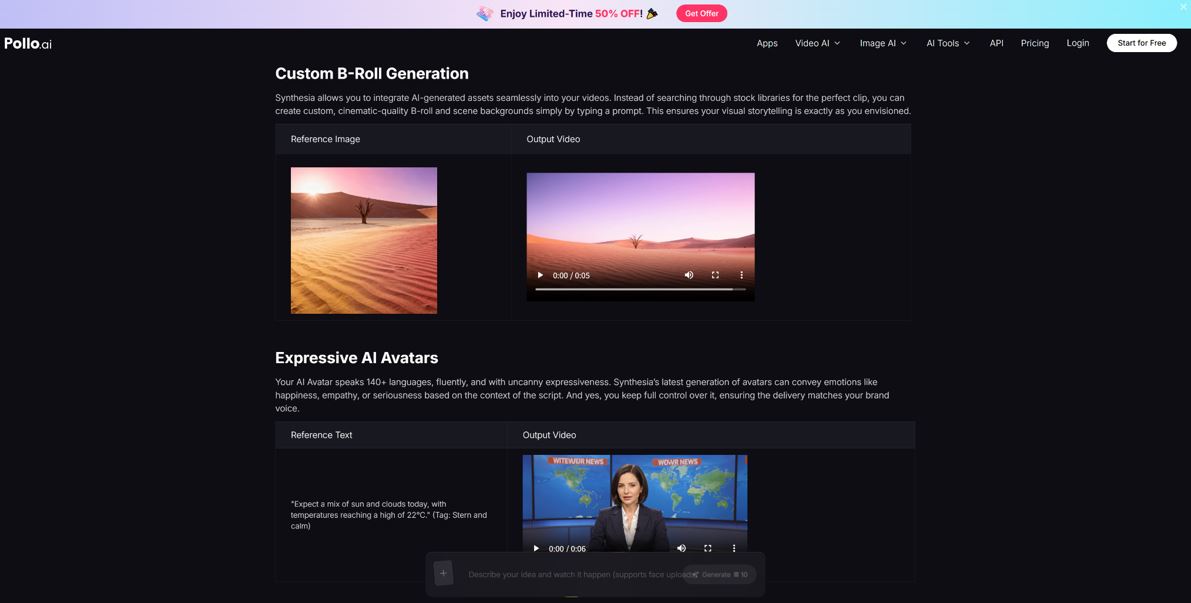The width and height of the screenshot is (1191, 603).
Task: Open the Apps menu item
Action: point(767,43)
